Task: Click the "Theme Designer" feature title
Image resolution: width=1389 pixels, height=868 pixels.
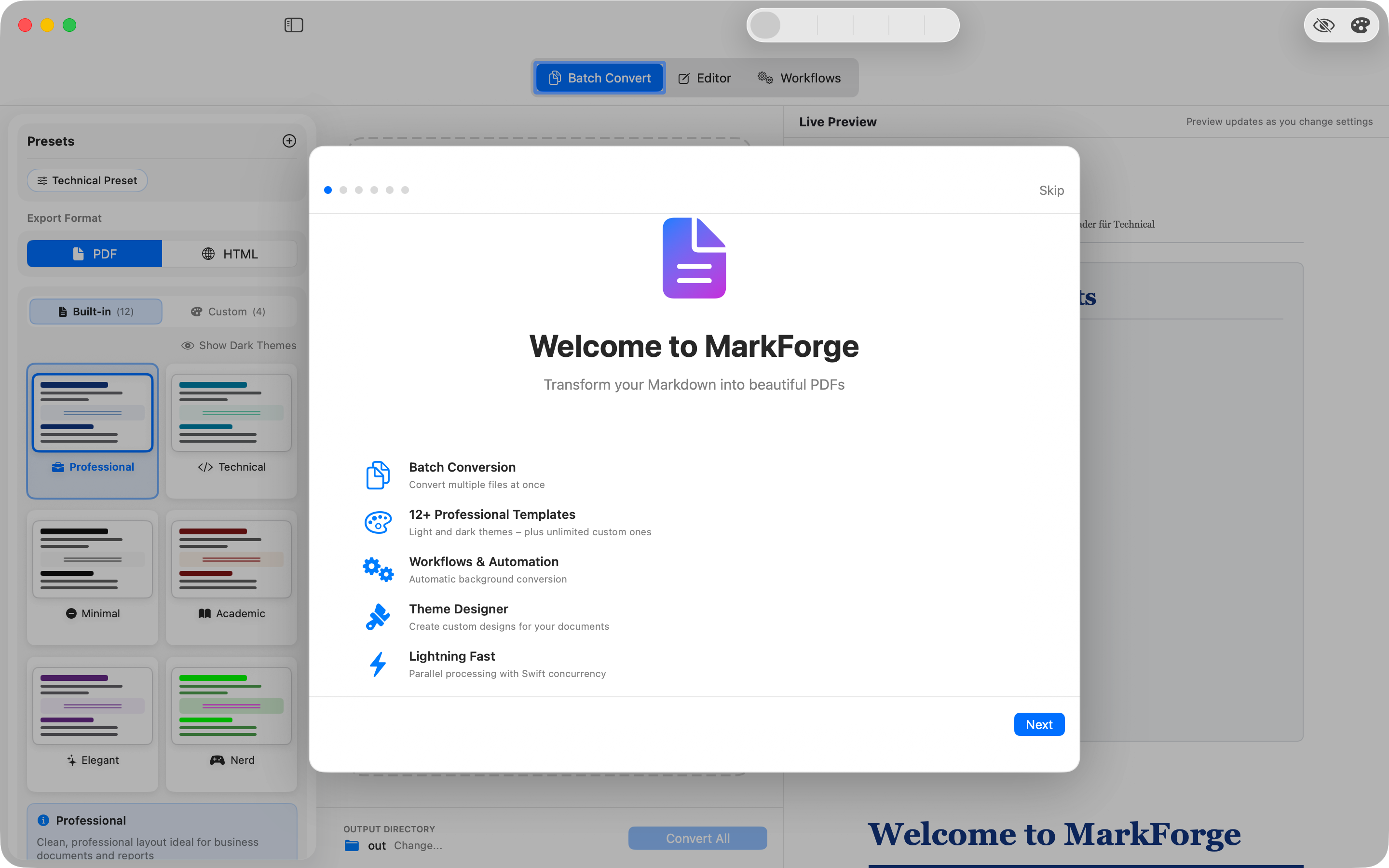Action: click(x=459, y=609)
